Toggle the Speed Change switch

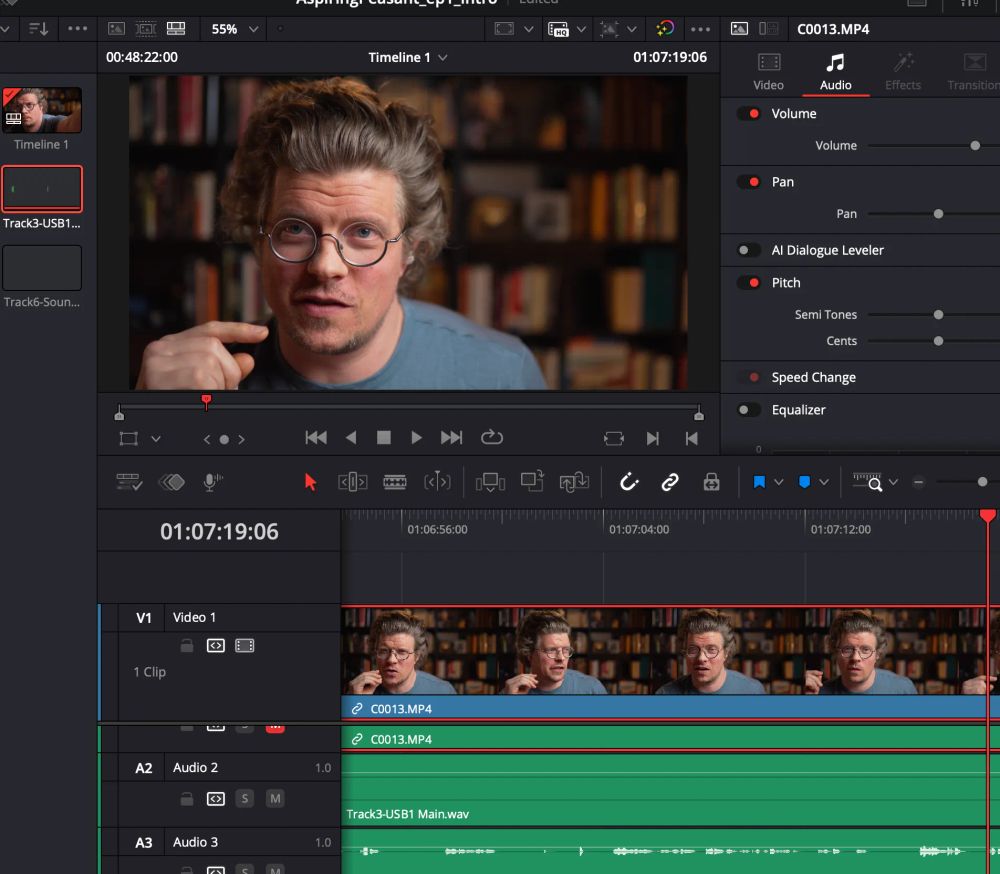coord(749,377)
